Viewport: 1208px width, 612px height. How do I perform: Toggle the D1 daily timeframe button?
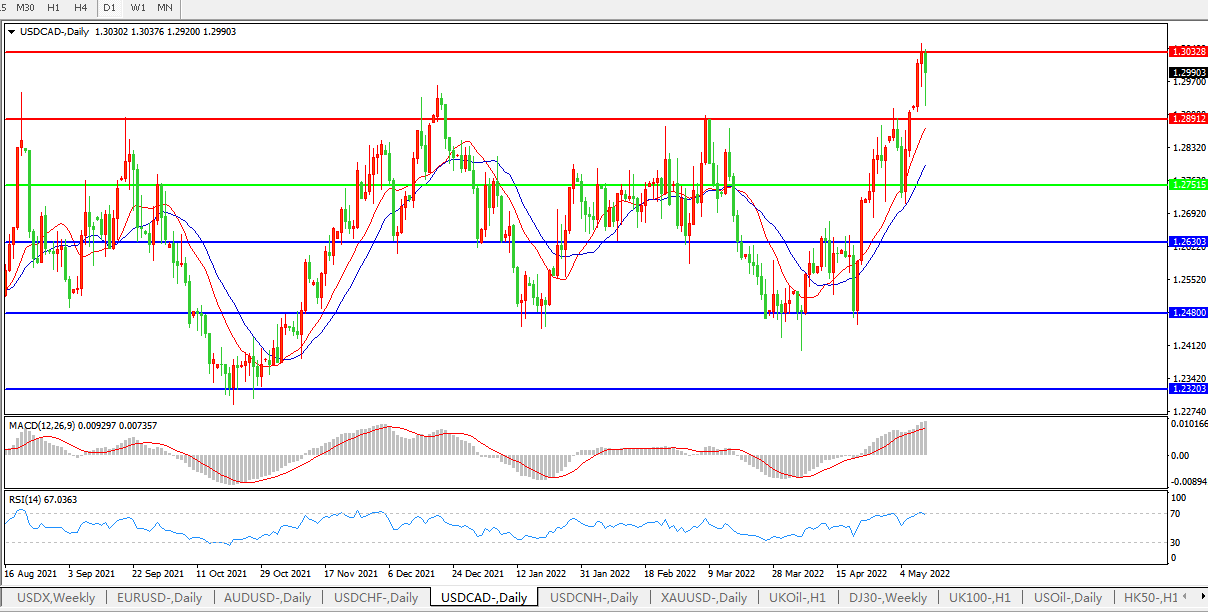tap(110, 8)
